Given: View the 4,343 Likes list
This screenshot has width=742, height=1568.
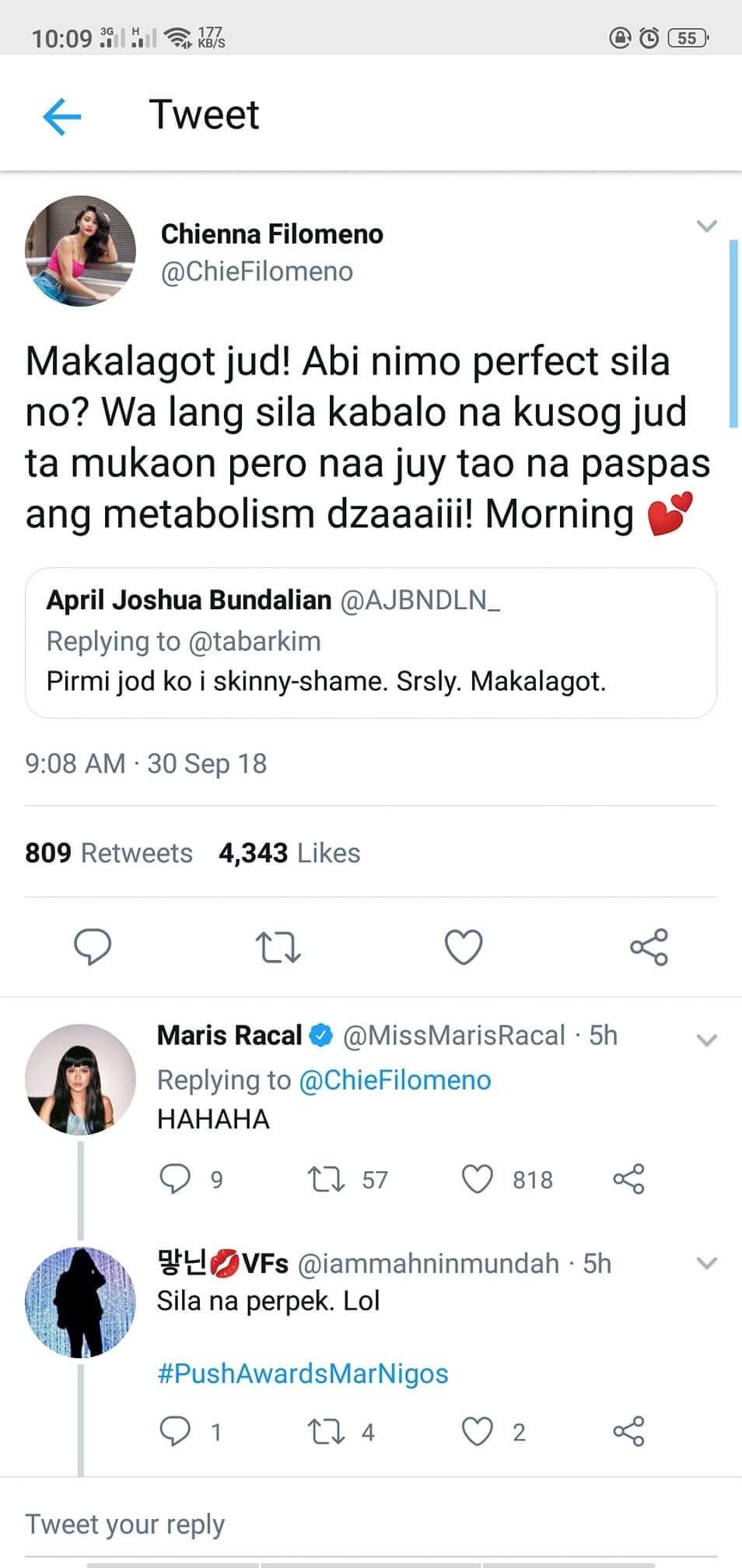Looking at the screenshot, I should [289, 853].
